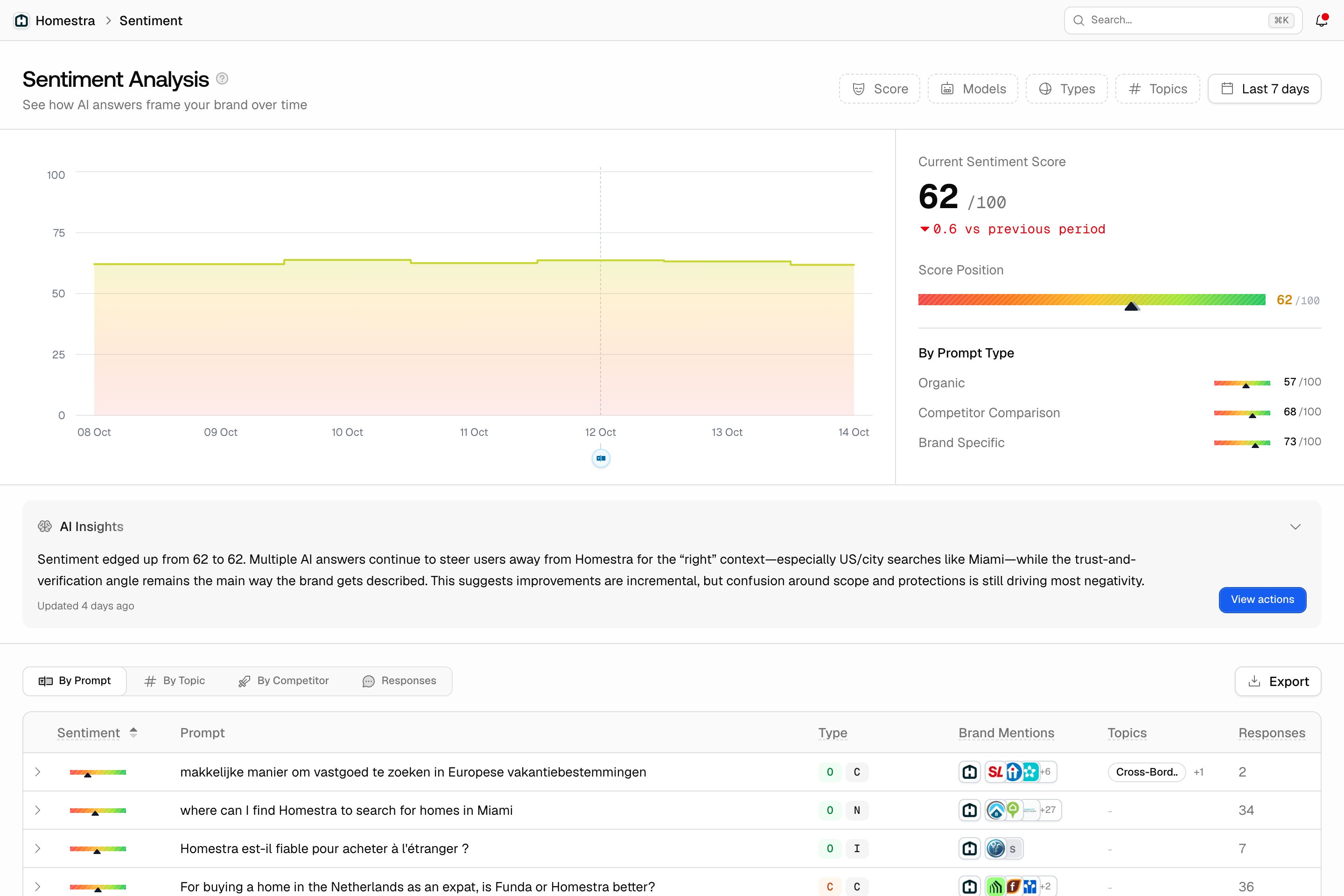
Task: Click orange C type badge in Funda row
Action: point(830,887)
